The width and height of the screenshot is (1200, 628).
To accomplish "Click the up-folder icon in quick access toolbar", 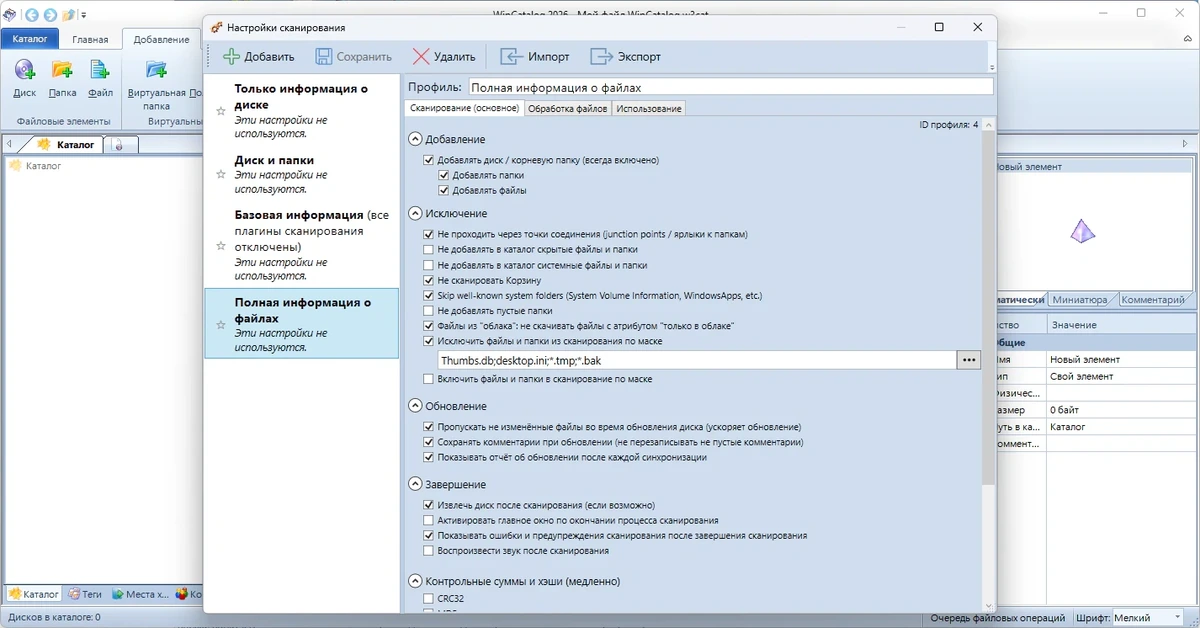I will click(x=68, y=15).
